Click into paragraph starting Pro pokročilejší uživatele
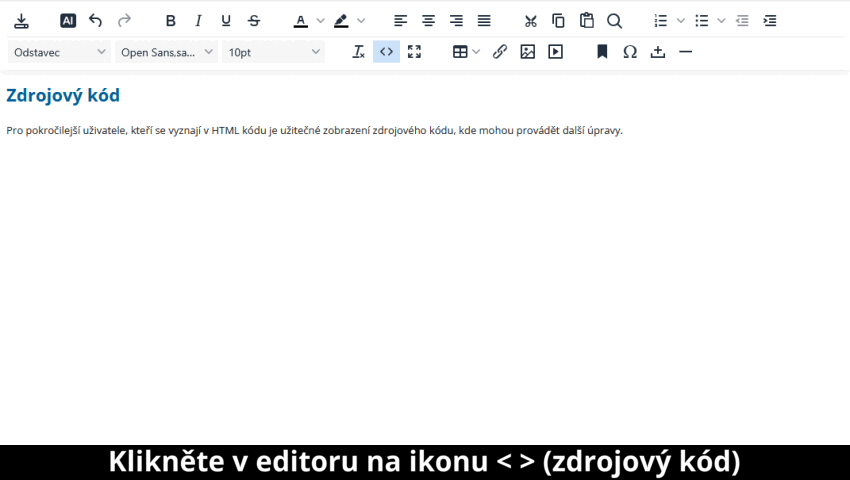Image resolution: width=850 pixels, height=480 pixels. point(314,131)
